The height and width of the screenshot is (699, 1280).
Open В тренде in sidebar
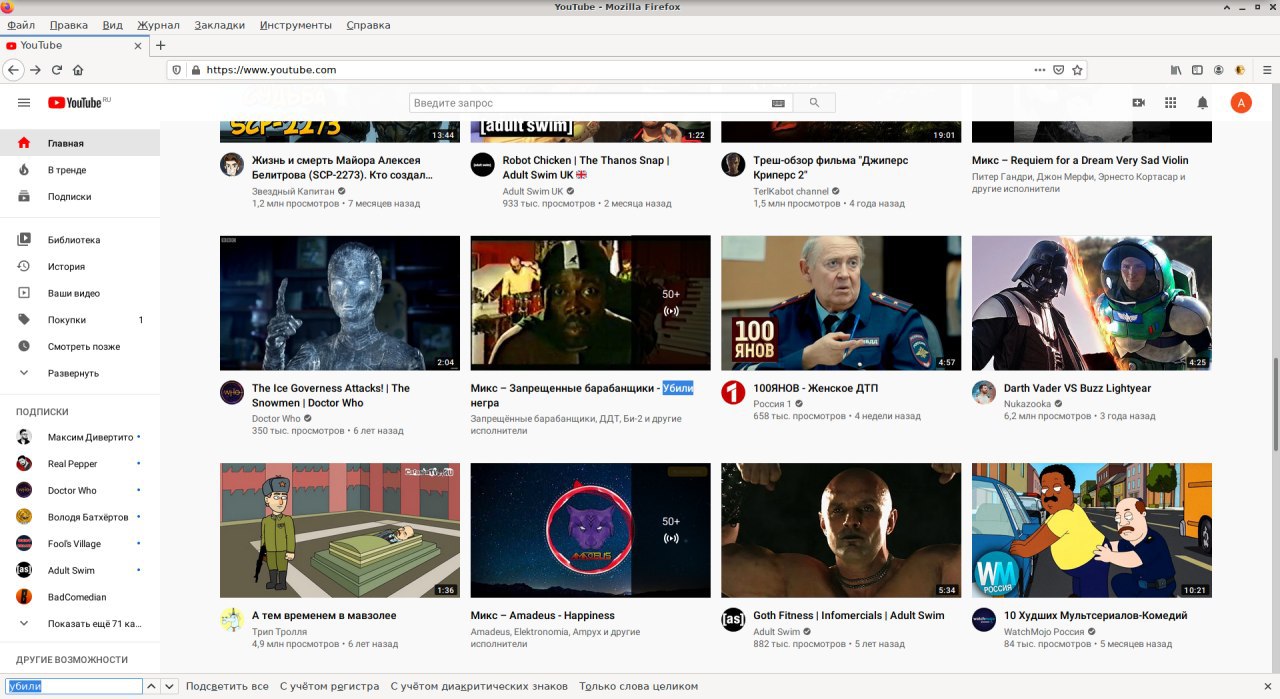80,170
